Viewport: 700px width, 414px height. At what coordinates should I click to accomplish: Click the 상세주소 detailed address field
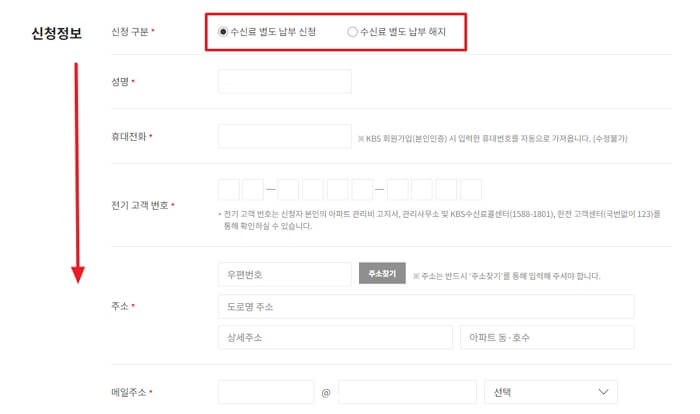335,337
